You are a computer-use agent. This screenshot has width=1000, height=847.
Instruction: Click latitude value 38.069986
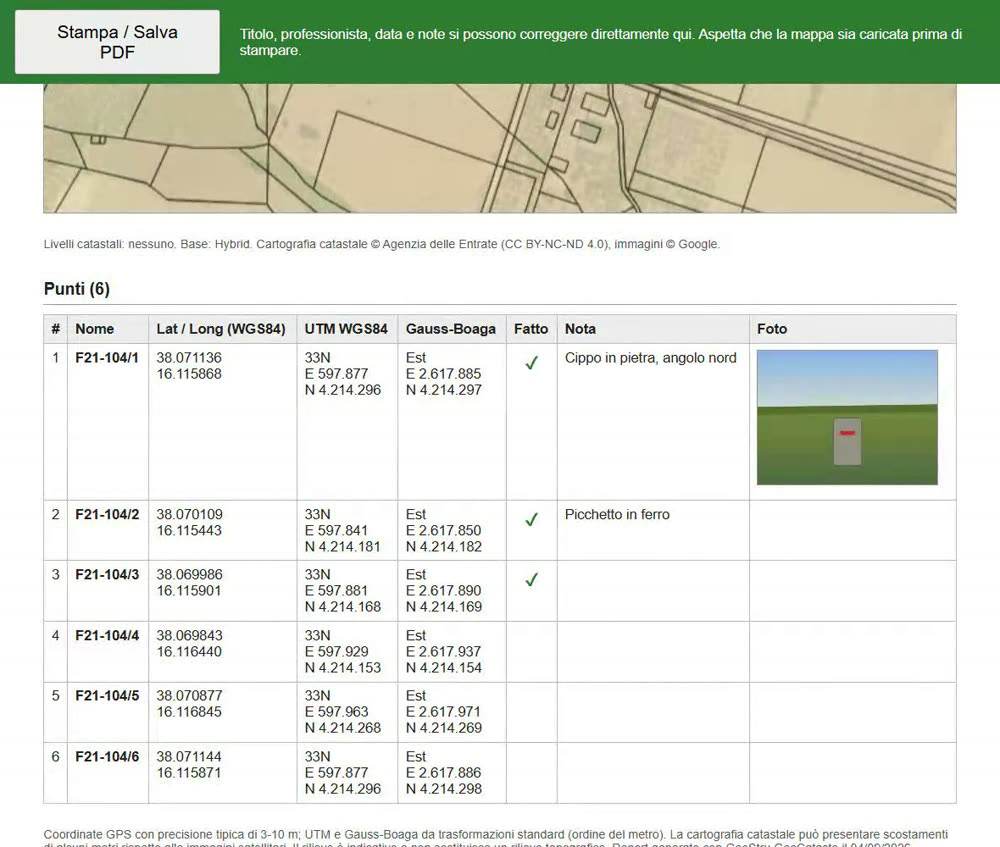click(189, 575)
